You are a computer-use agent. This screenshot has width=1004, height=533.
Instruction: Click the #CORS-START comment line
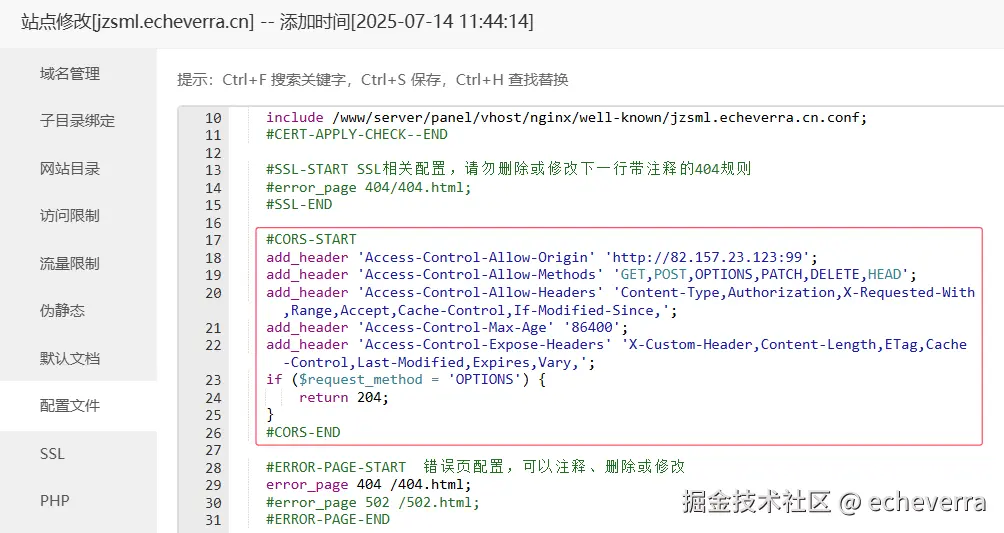311,240
